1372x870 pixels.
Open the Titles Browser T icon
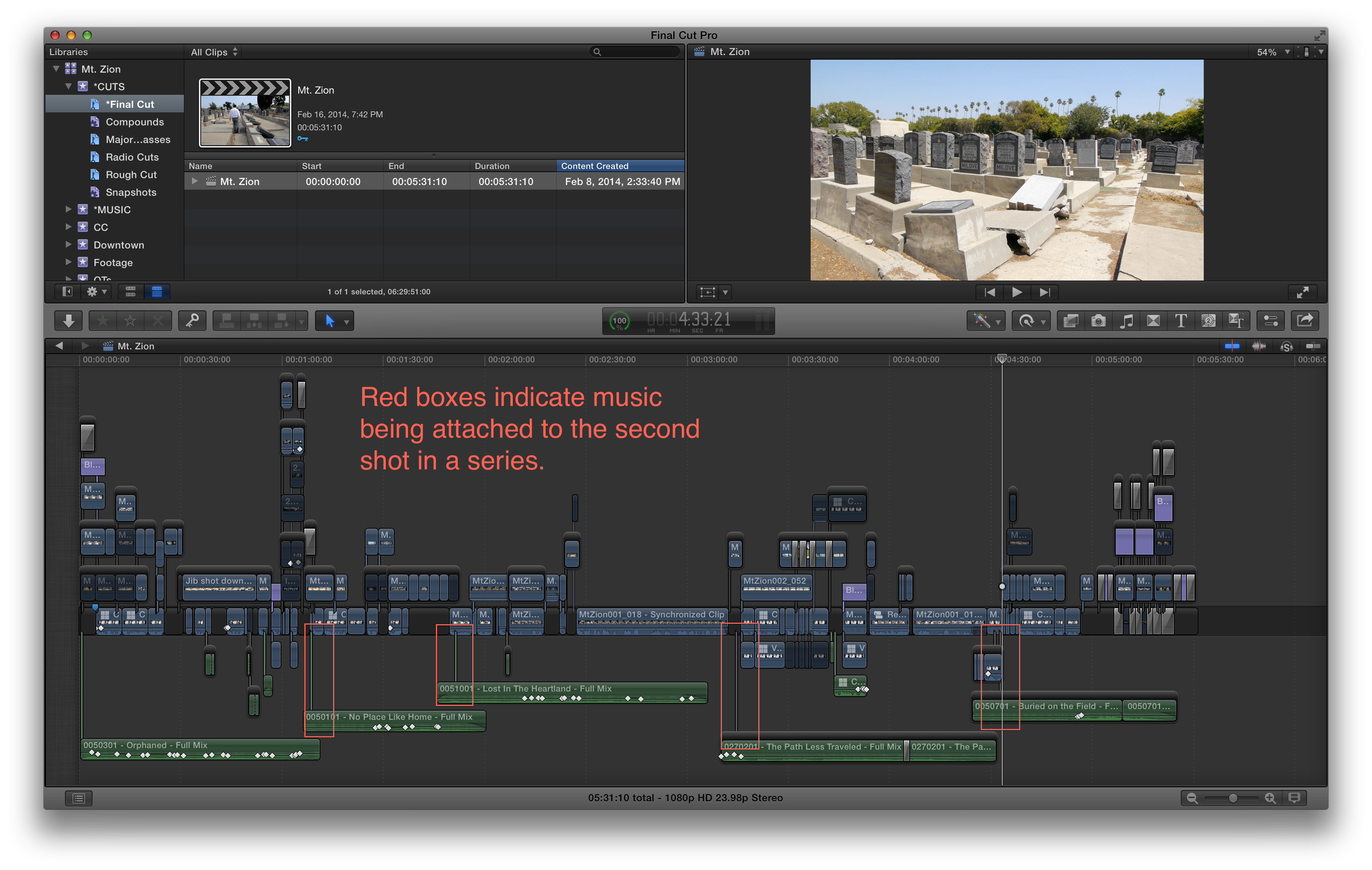point(1180,321)
